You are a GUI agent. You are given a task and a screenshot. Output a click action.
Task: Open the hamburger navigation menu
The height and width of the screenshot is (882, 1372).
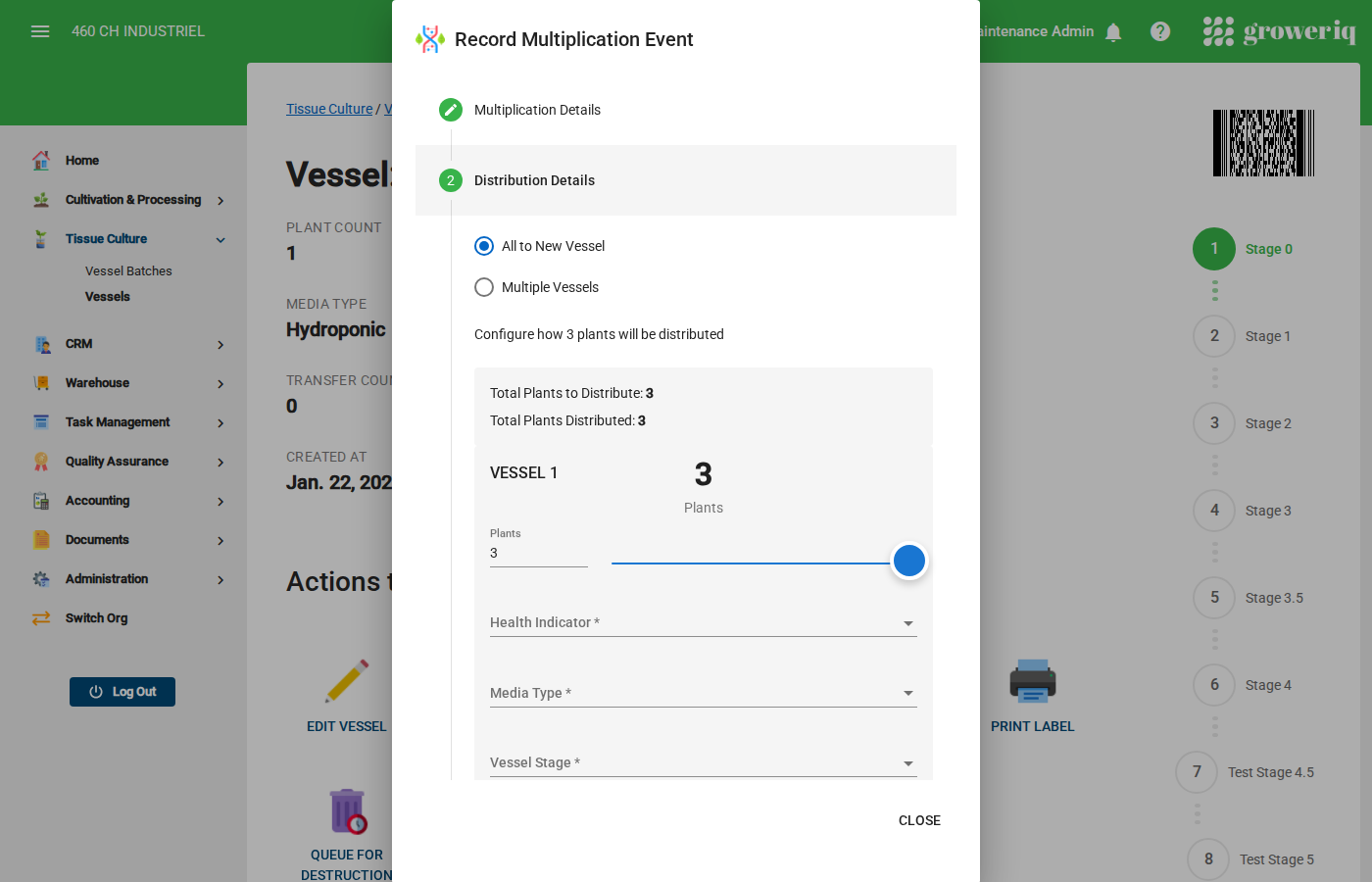[x=40, y=30]
